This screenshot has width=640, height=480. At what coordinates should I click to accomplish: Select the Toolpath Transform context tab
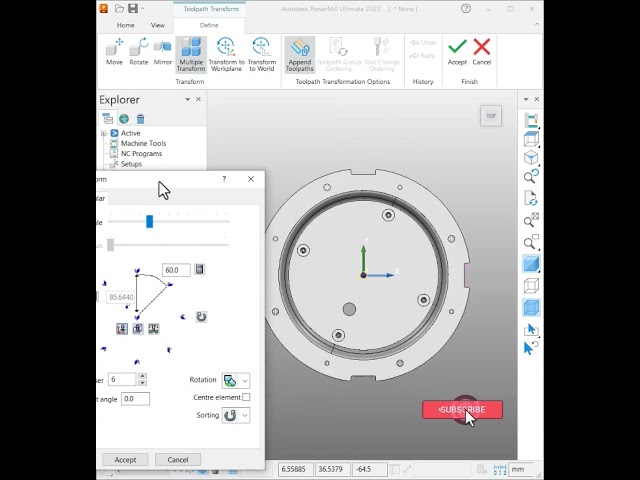pos(211,9)
